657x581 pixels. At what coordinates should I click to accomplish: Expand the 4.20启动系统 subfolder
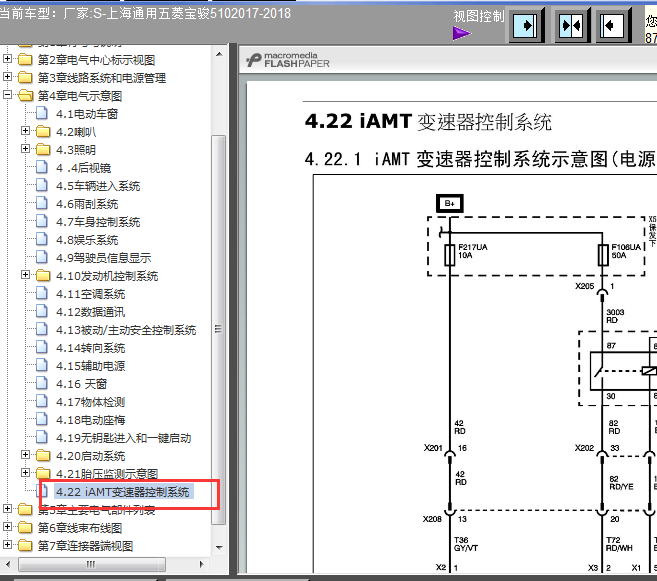coord(26,455)
